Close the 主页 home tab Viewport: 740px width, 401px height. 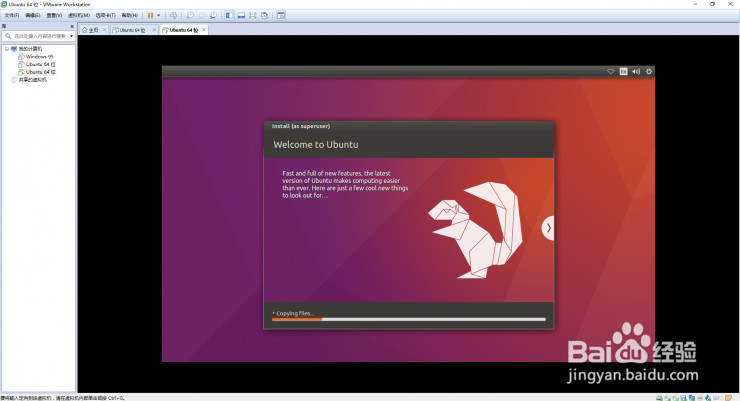[104, 30]
